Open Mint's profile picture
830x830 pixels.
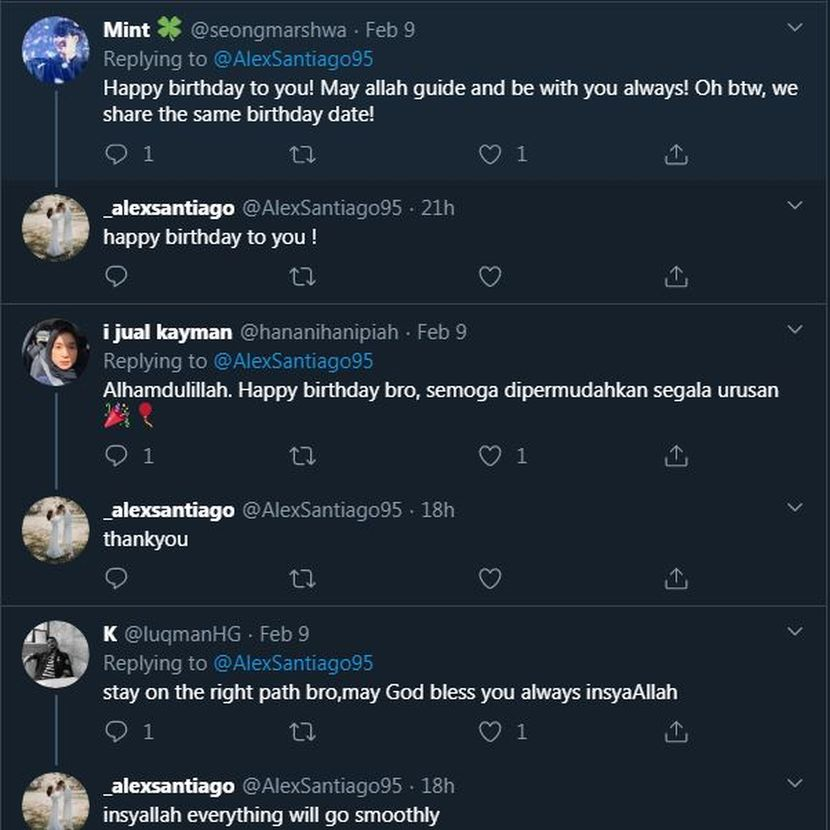pos(55,50)
